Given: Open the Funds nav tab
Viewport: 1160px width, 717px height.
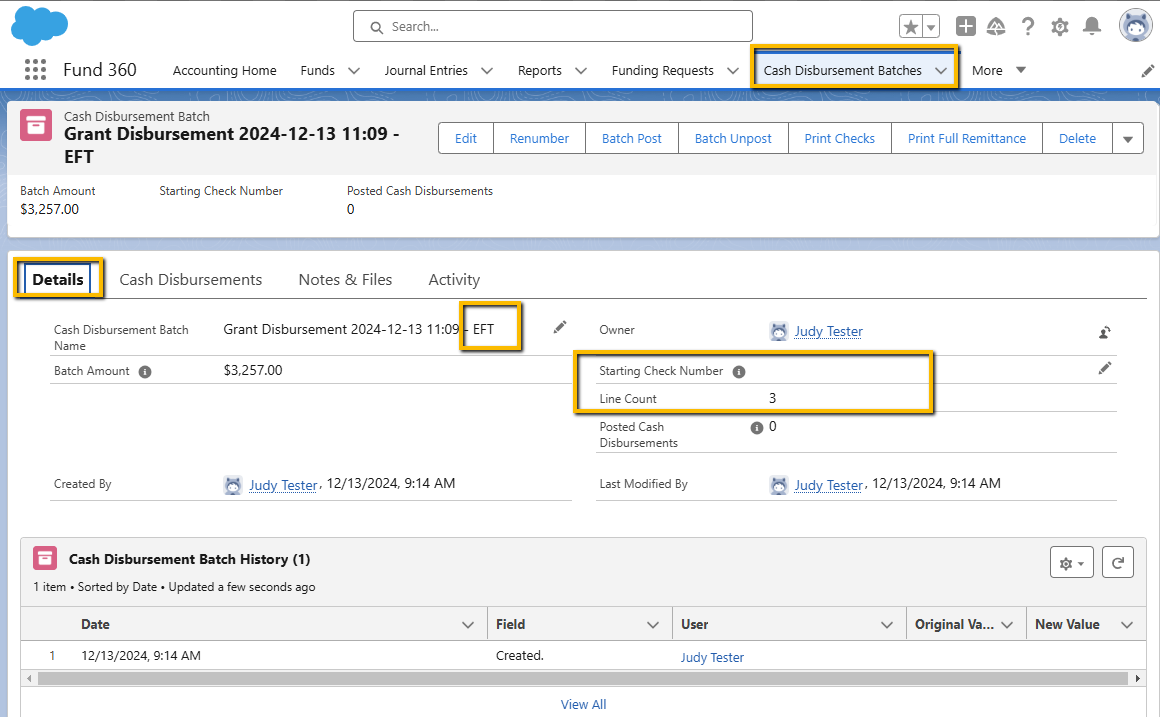Looking at the screenshot, I should (317, 70).
